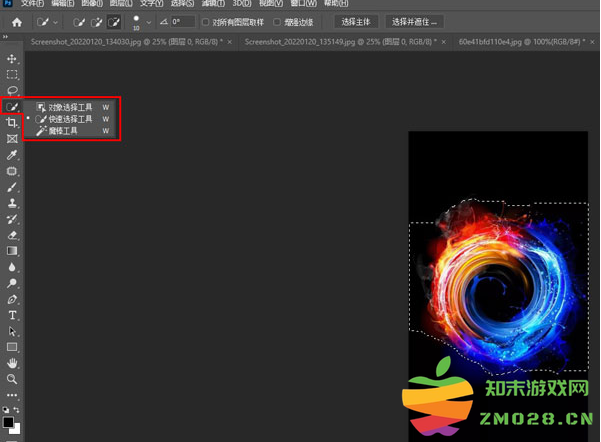Choose 对象选择工具 from the flyout menu
The width and height of the screenshot is (601, 442).
click(71, 106)
